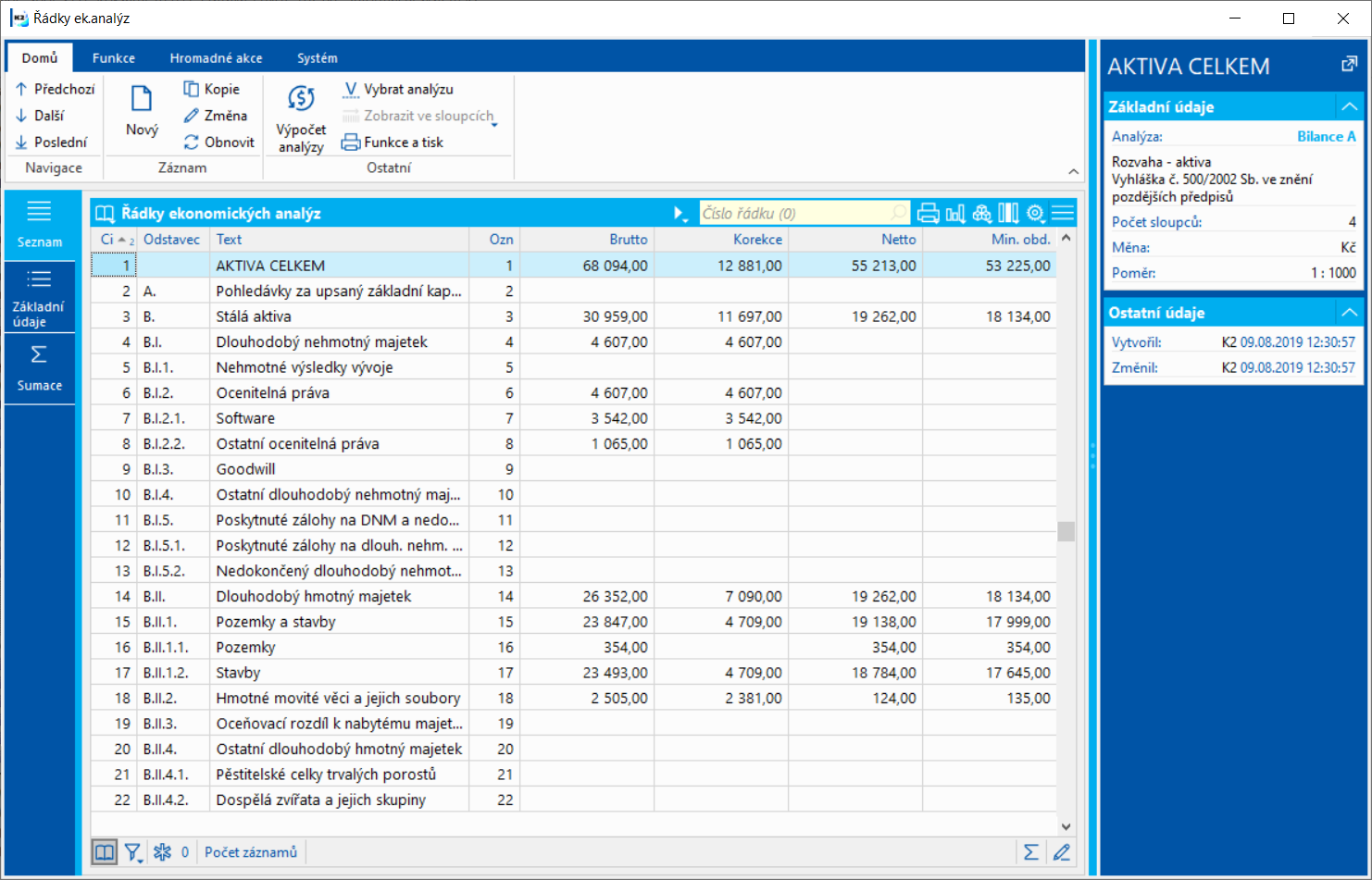Viewport: 1372px width, 880px height.
Task: Open the columns layout icon
Action: click(x=1008, y=214)
